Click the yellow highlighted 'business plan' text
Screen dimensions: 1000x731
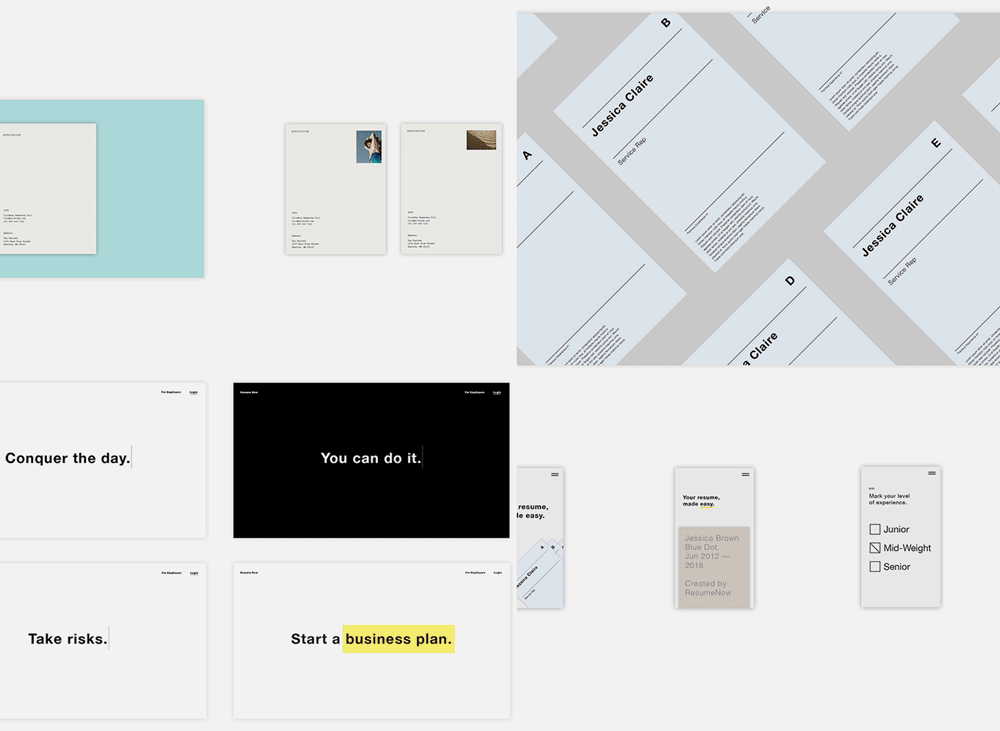point(399,639)
